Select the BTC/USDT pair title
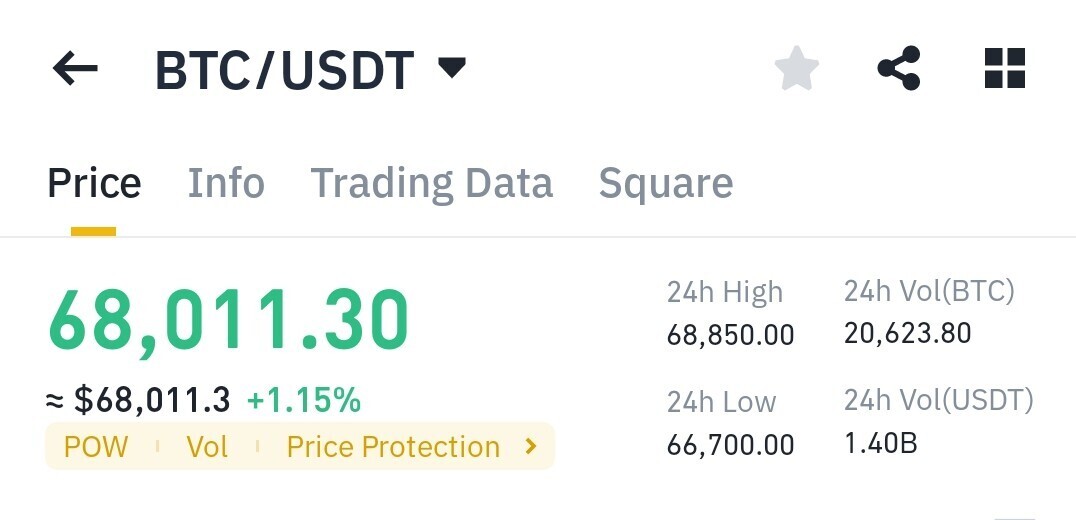This screenshot has height=520, width=1076. tap(285, 70)
